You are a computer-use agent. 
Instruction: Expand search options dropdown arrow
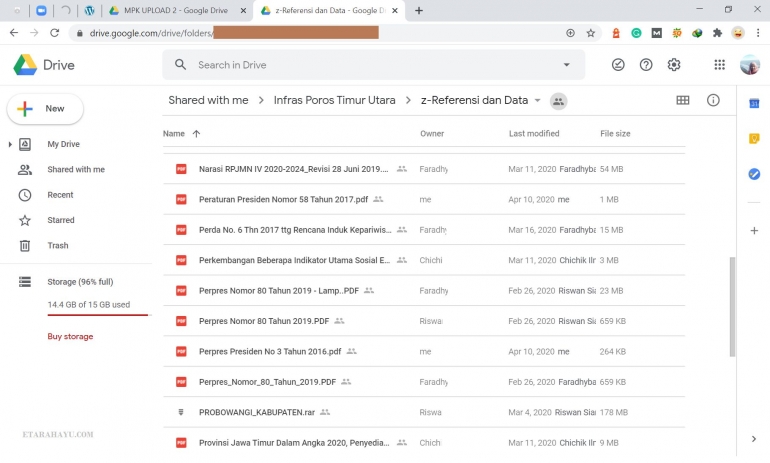click(566, 65)
